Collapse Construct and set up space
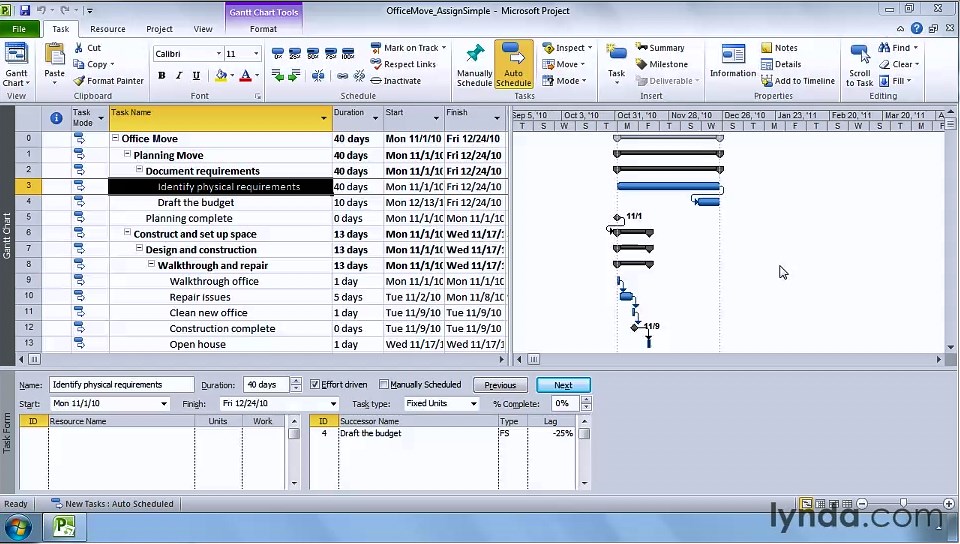Image resolution: width=960 pixels, height=544 pixels. (x=127, y=233)
